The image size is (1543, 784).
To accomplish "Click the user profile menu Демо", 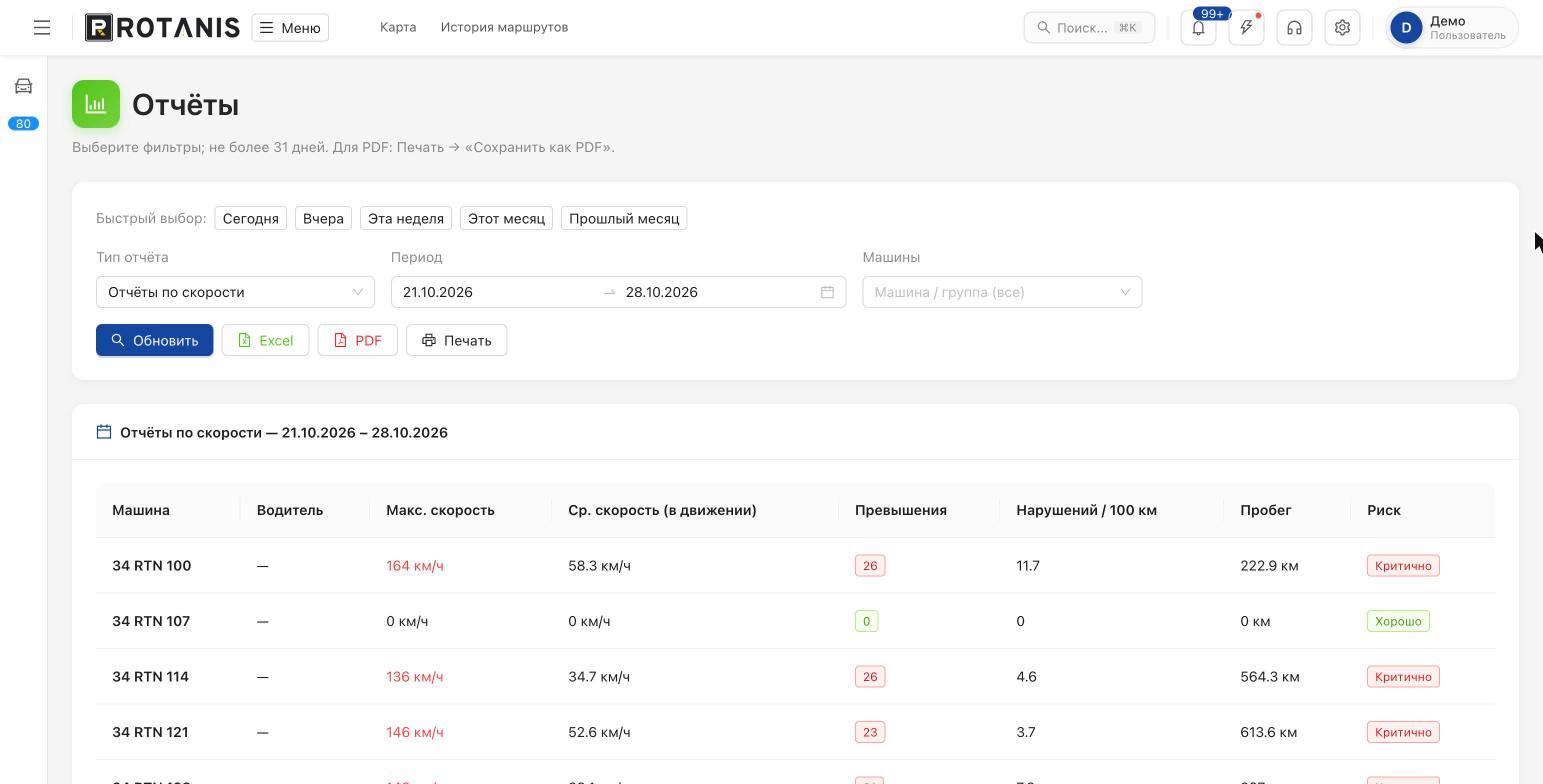I will [x=1452, y=28].
